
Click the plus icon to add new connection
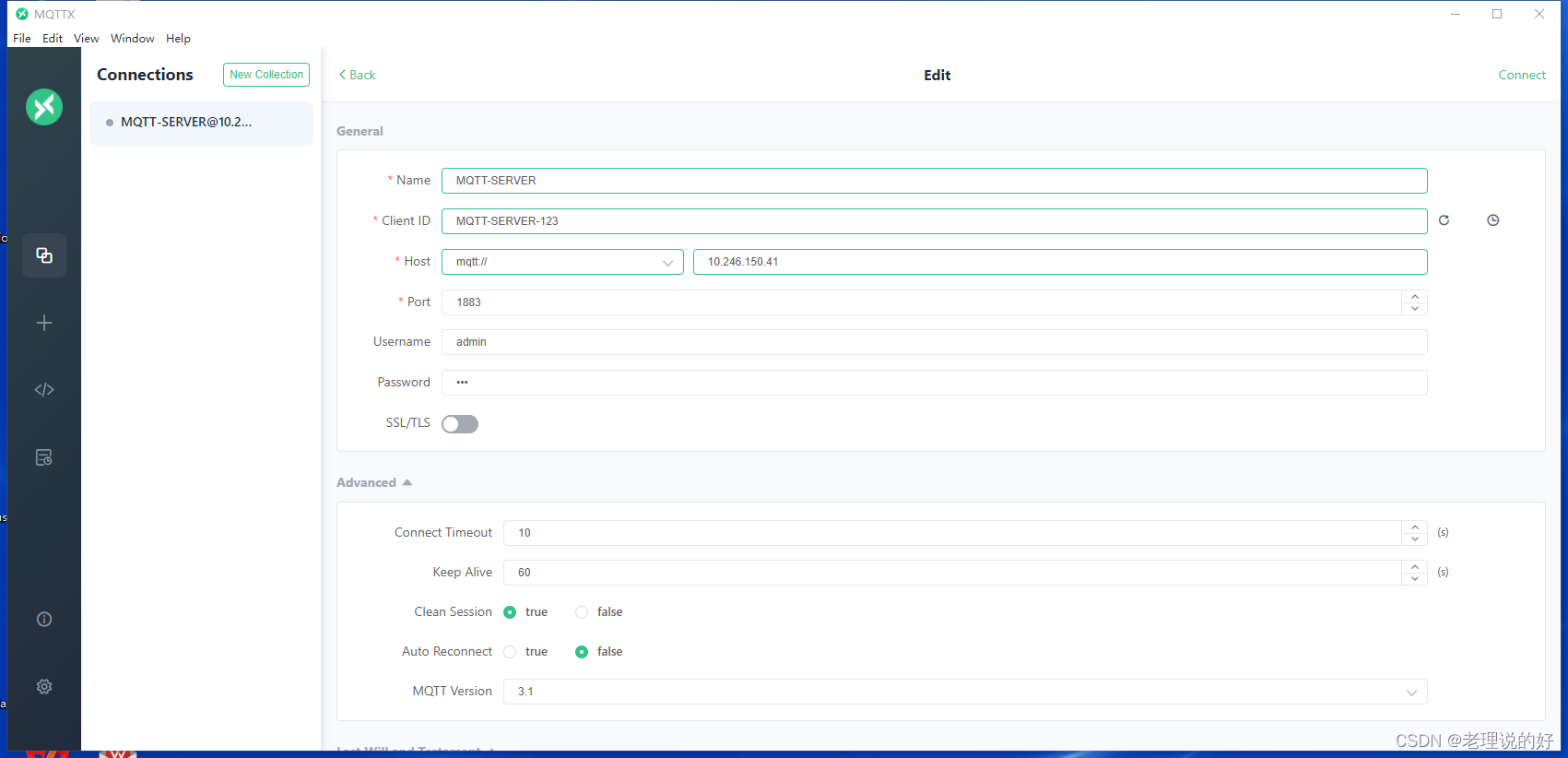[x=44, y=323]
